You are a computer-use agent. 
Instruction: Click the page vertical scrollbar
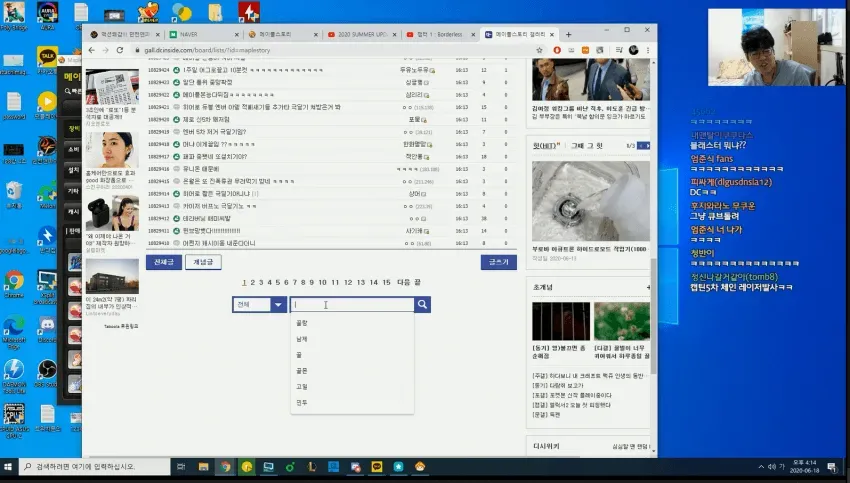pos(653,315)
